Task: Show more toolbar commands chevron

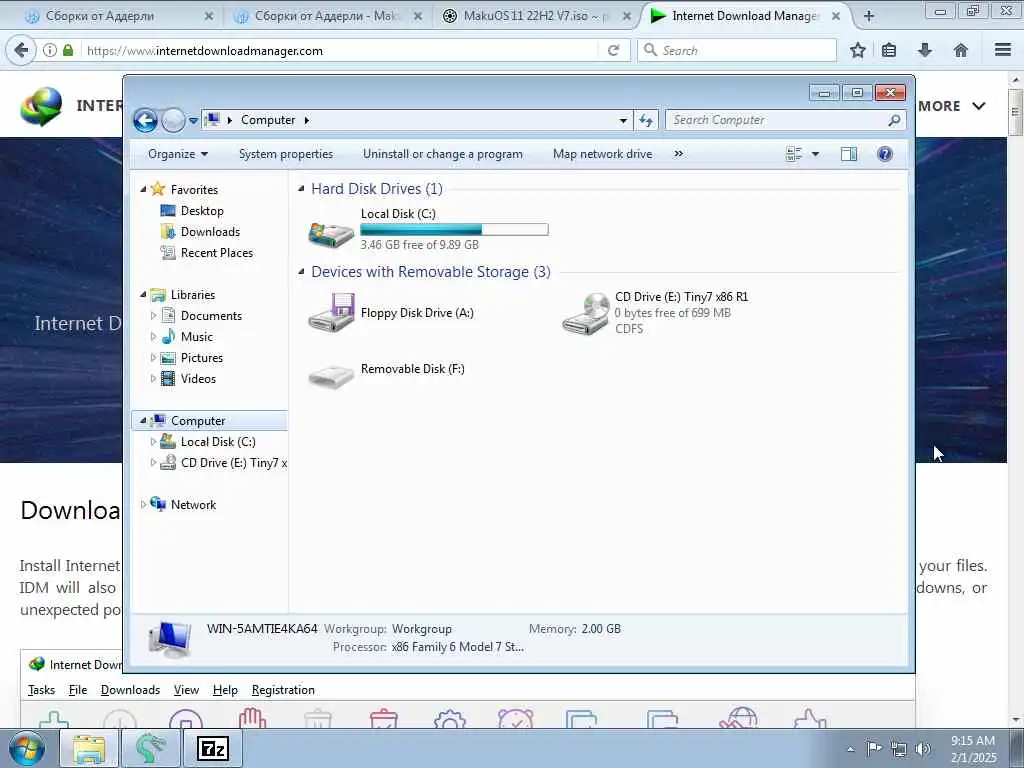Action: pyautogui.click(x=679, y=154)
